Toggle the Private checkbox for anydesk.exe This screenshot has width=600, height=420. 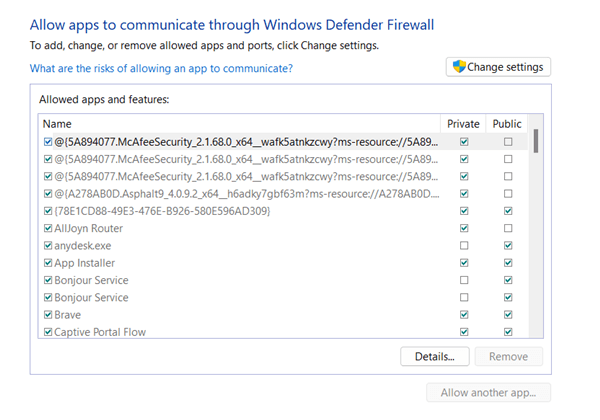click(x=463, y=246)
